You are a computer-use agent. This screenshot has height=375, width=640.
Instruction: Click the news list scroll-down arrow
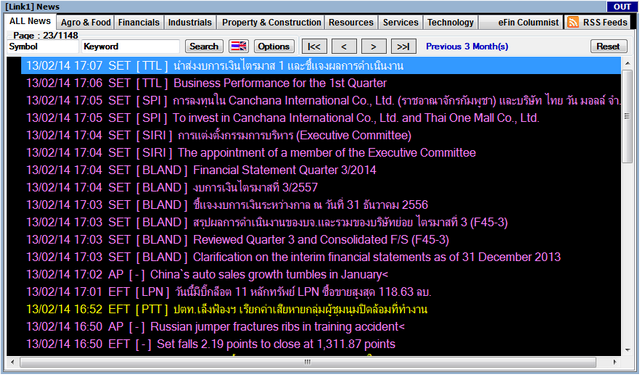click(x=627, y=350)
